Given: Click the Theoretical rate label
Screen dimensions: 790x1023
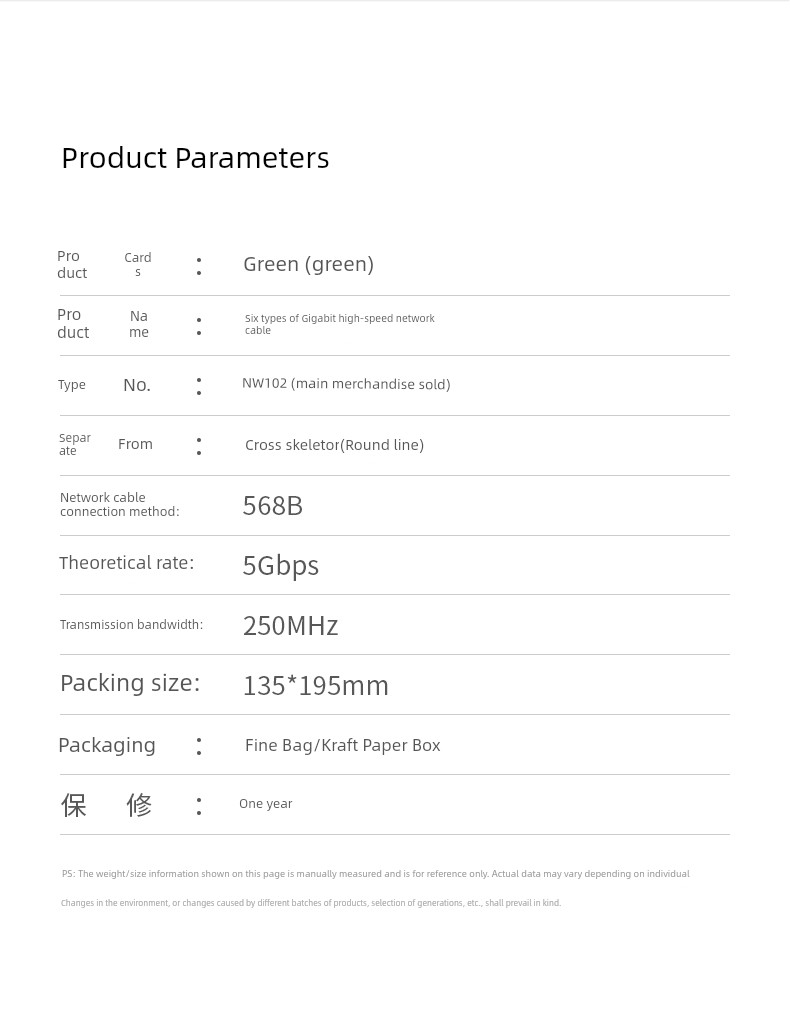Looking at the screenshot, I should point(127,563).
